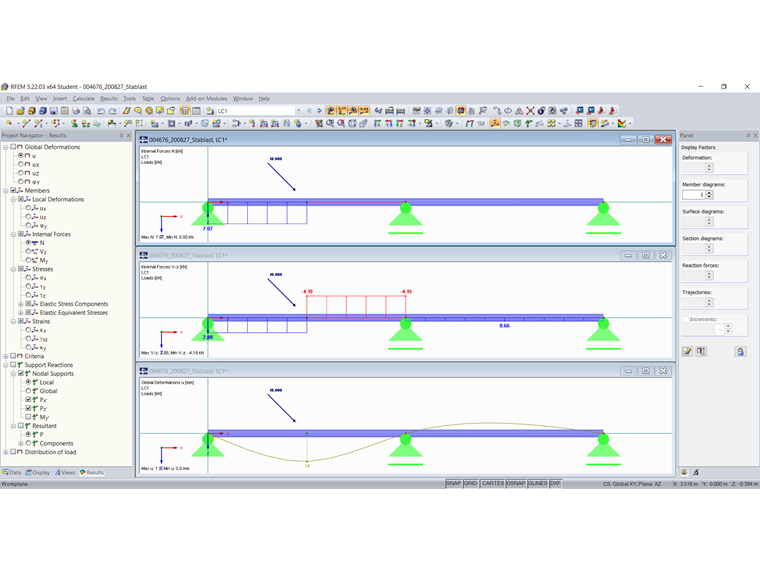Click the view in X direction icon
760x570 pixels.
click(377, 124)
